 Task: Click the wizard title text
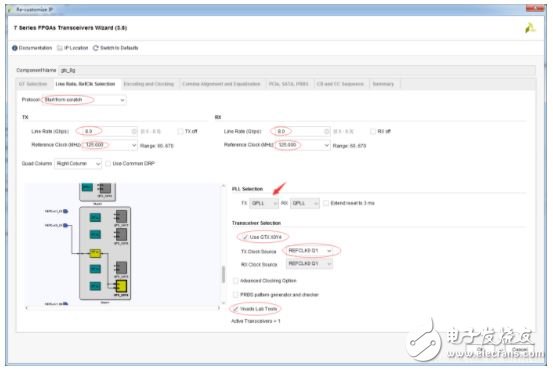[70, 28]
